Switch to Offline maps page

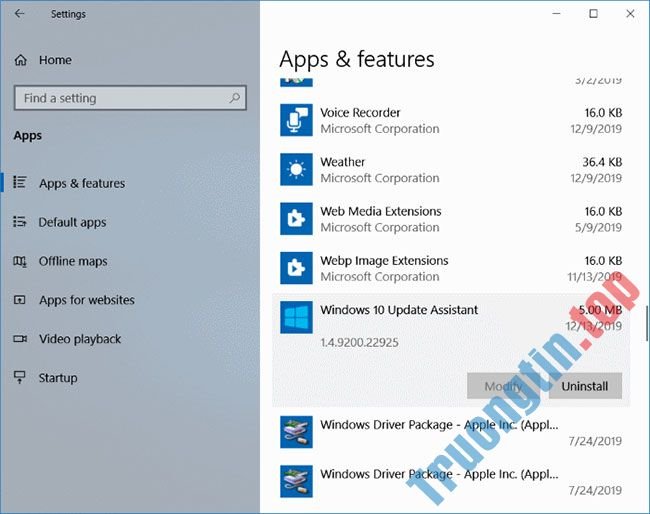coord(73,262)
